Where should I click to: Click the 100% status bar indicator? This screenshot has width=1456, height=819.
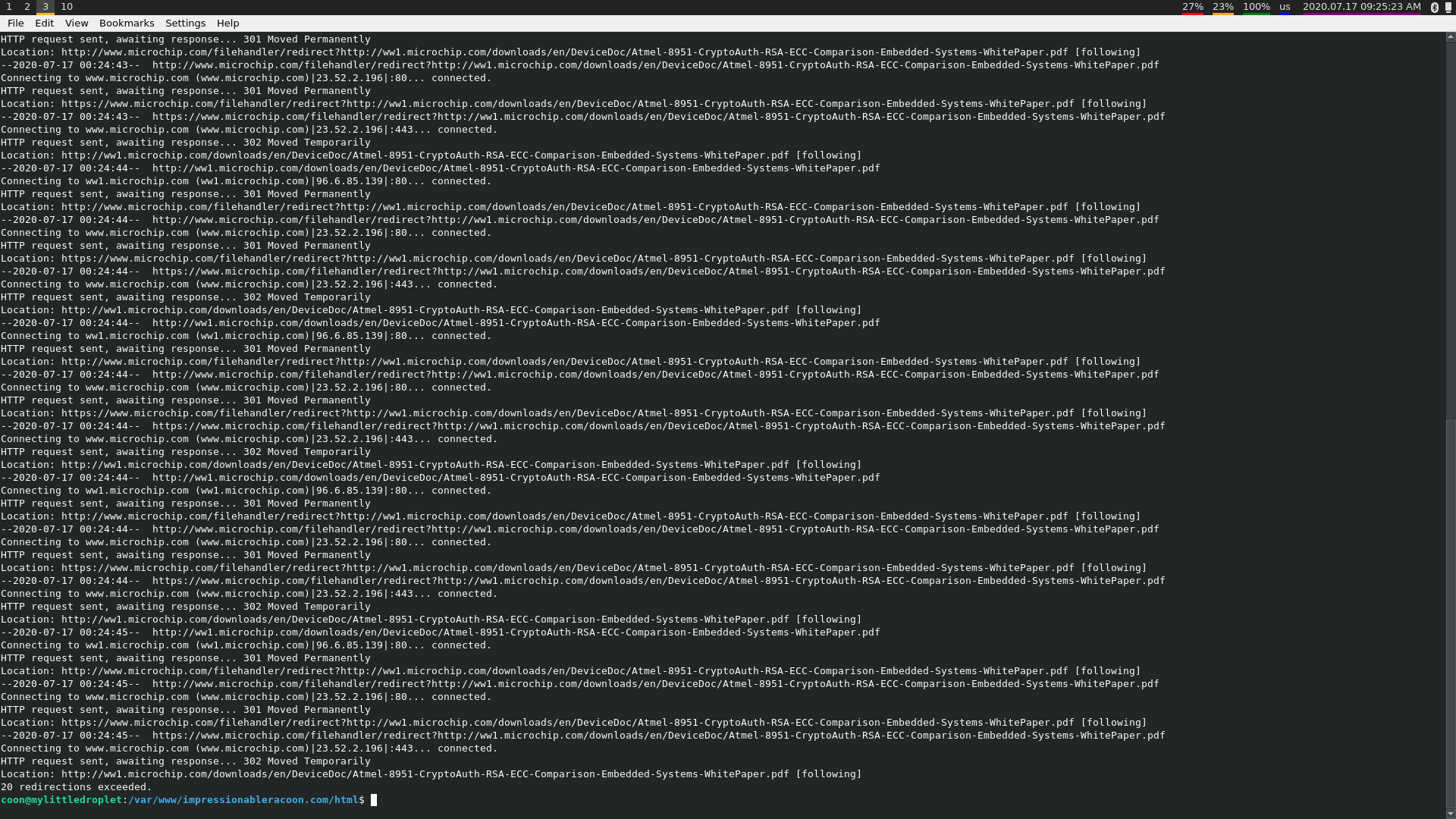click(x=1257, y=7)
